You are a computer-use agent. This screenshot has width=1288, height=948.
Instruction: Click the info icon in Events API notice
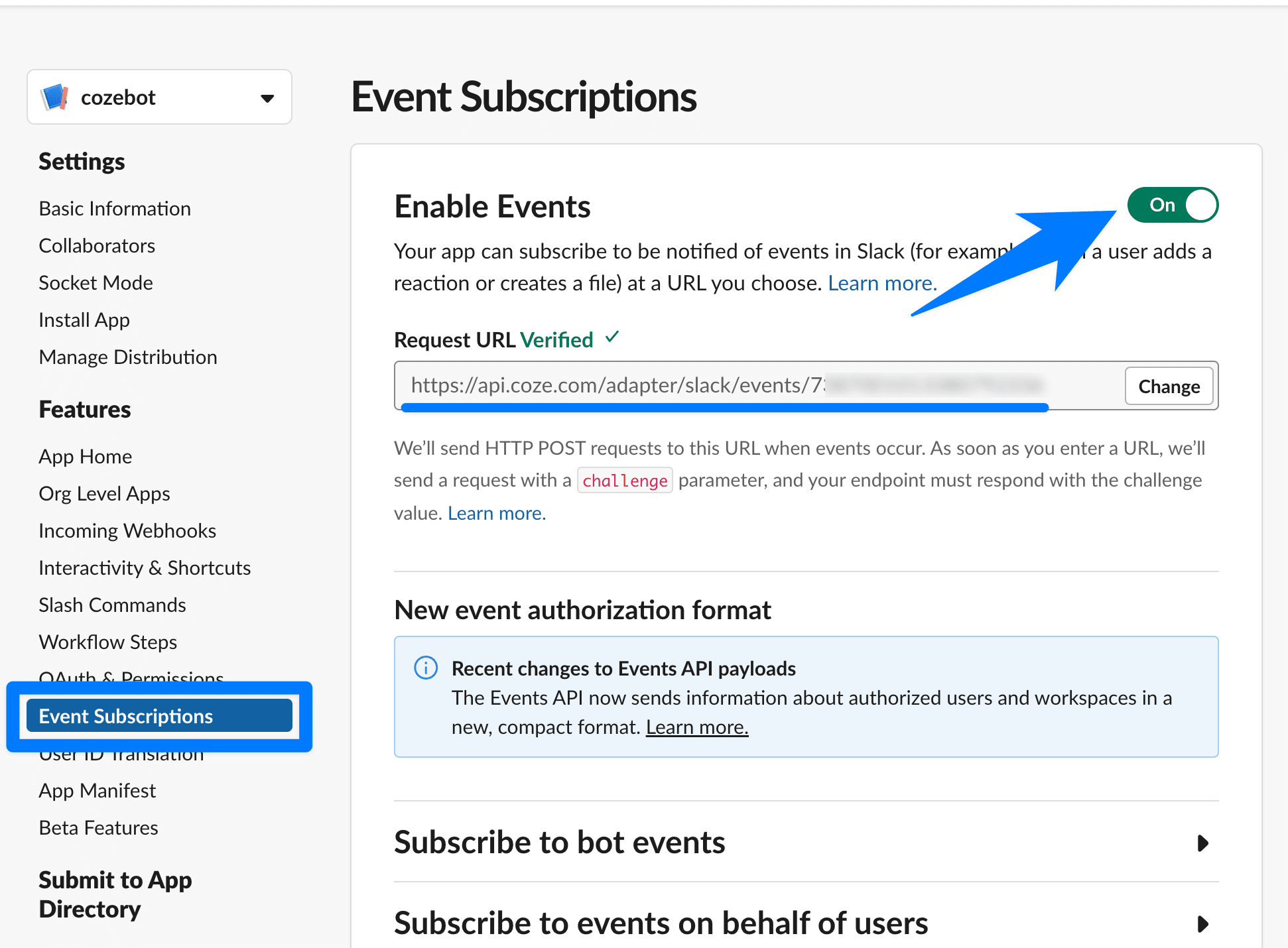coord(425,668)
